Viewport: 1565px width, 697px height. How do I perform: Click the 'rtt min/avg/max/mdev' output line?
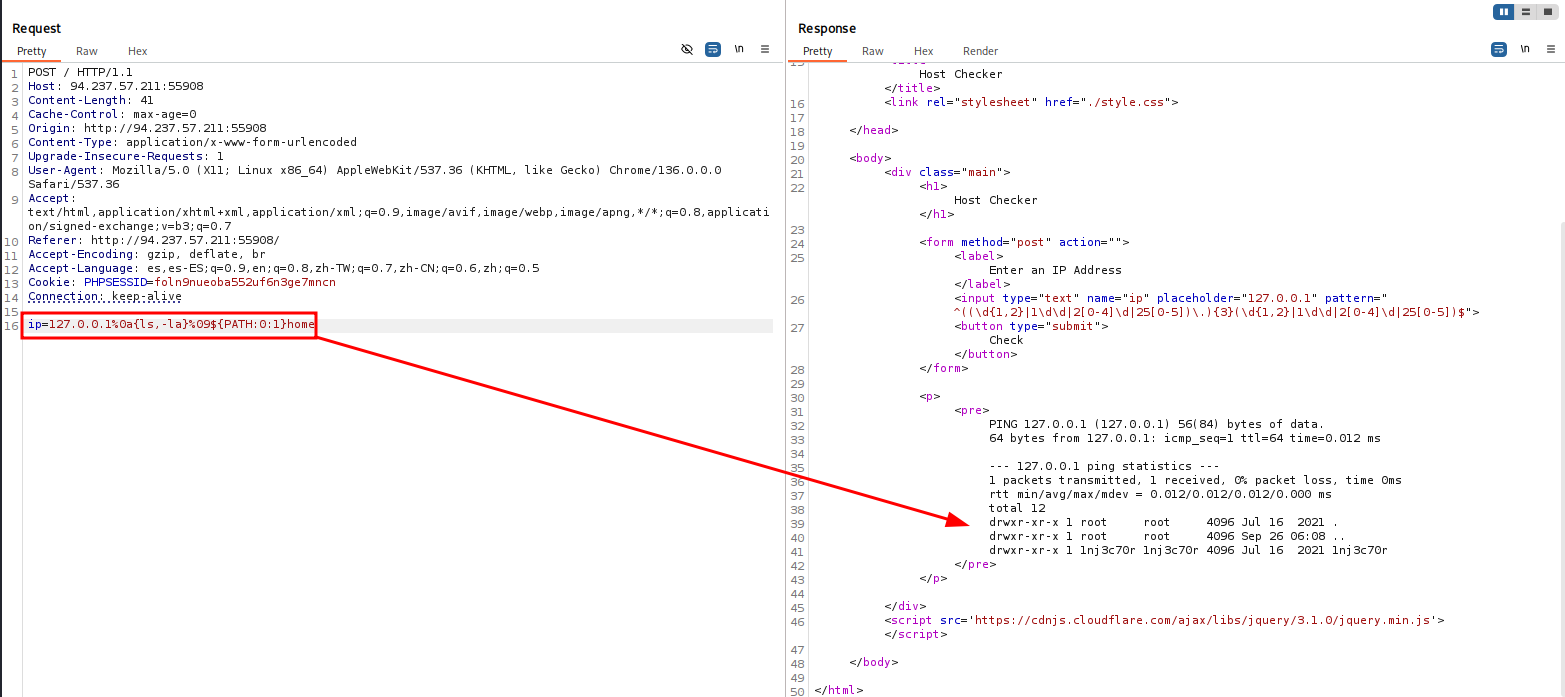(x=1160, y=494)
